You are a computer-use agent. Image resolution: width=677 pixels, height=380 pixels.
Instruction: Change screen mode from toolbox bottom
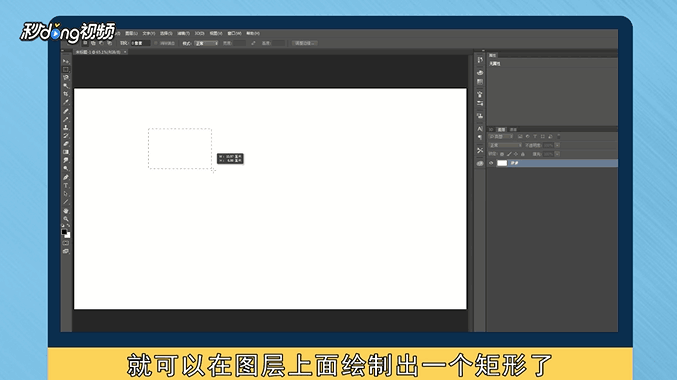[x=66, y=251]
